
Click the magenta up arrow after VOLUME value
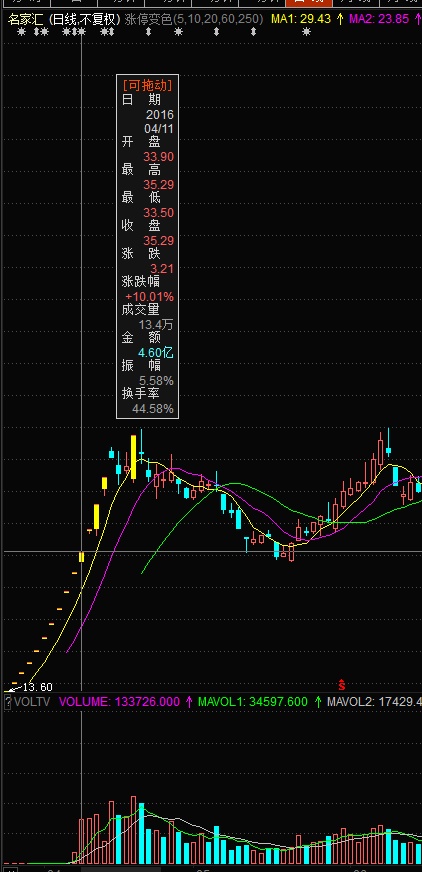coord(189,702)
